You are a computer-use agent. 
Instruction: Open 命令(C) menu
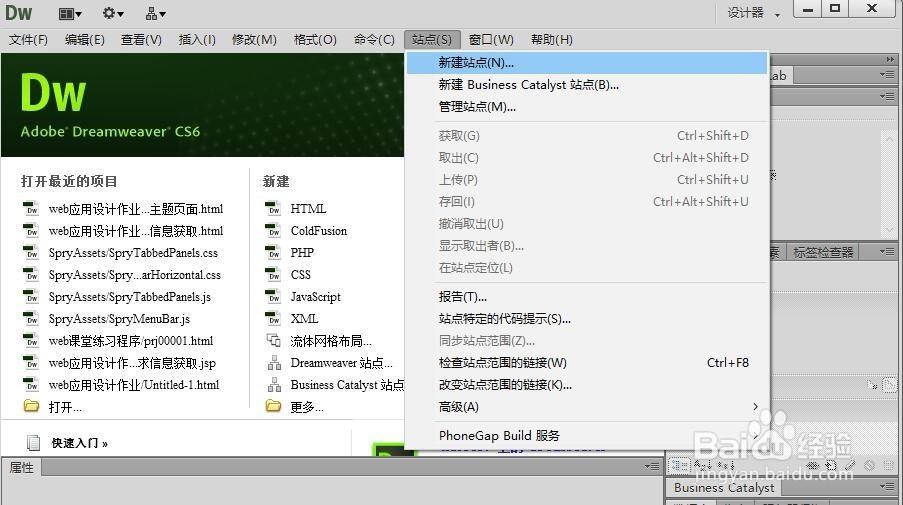point(374,40)
